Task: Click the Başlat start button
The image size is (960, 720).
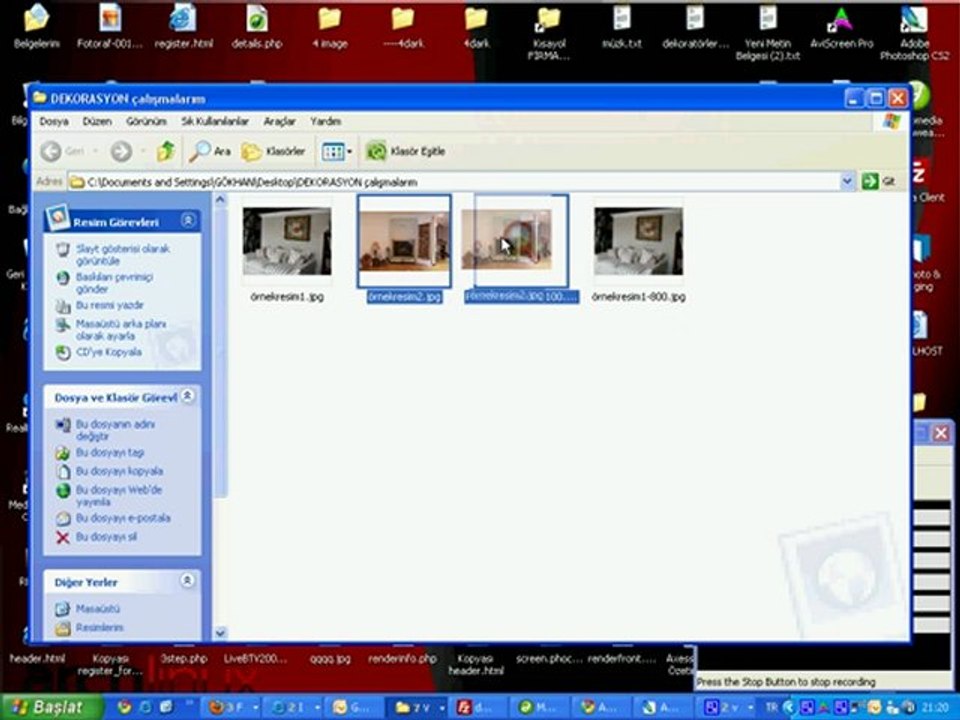Action: [50, 707]
